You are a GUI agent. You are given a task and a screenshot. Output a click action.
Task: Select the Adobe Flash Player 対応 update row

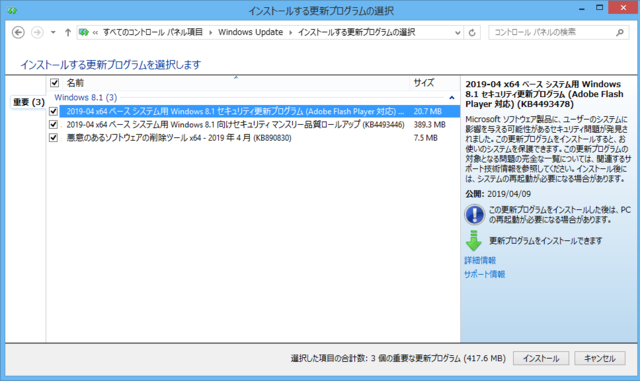click(x=260, y=111)
